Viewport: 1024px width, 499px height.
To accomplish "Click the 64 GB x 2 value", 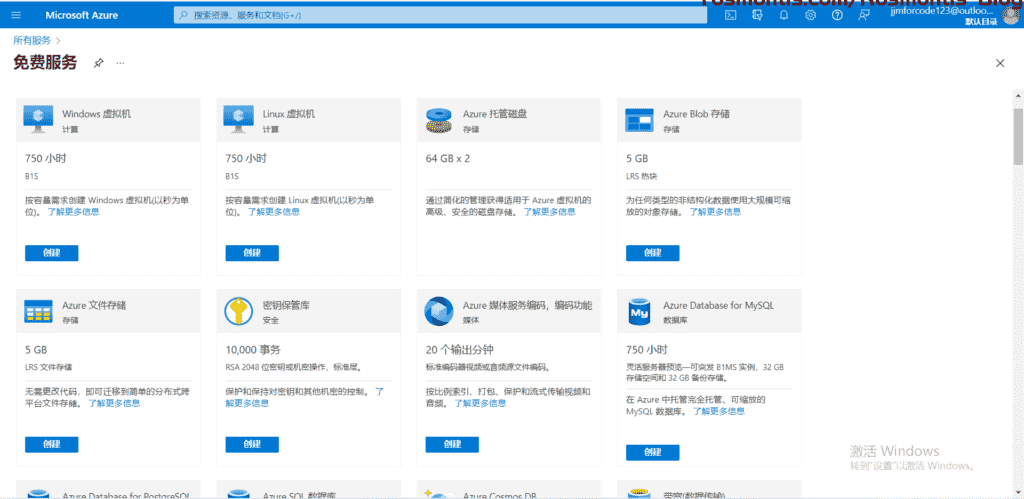I will [x=448, y=158].
